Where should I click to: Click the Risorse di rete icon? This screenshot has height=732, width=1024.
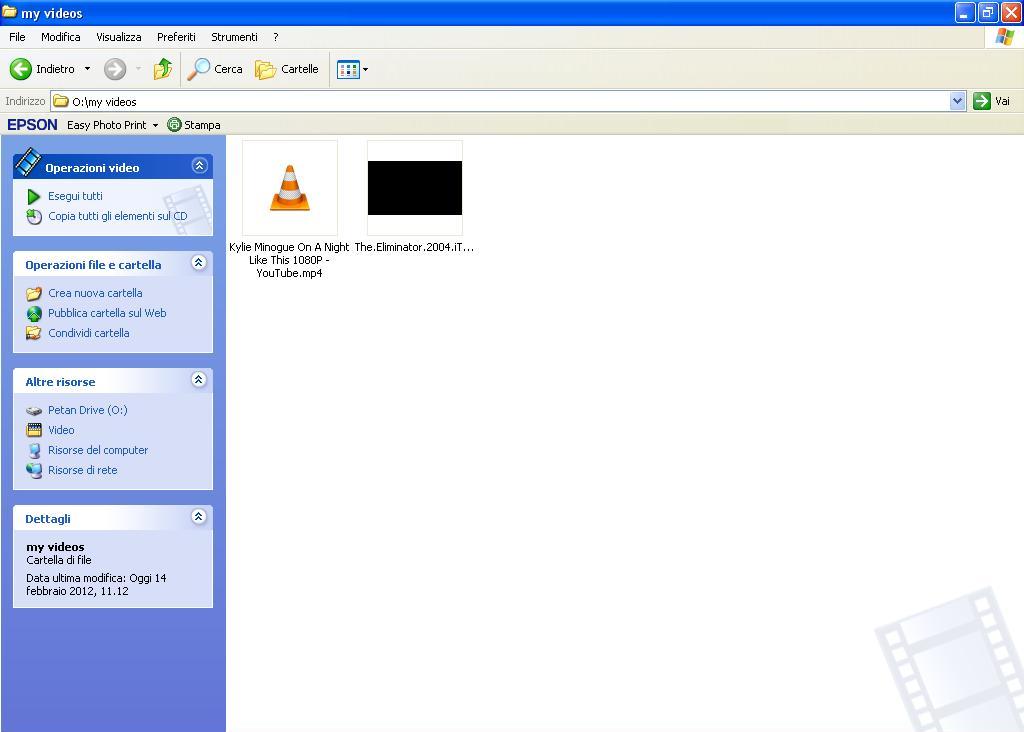[34, 470]
